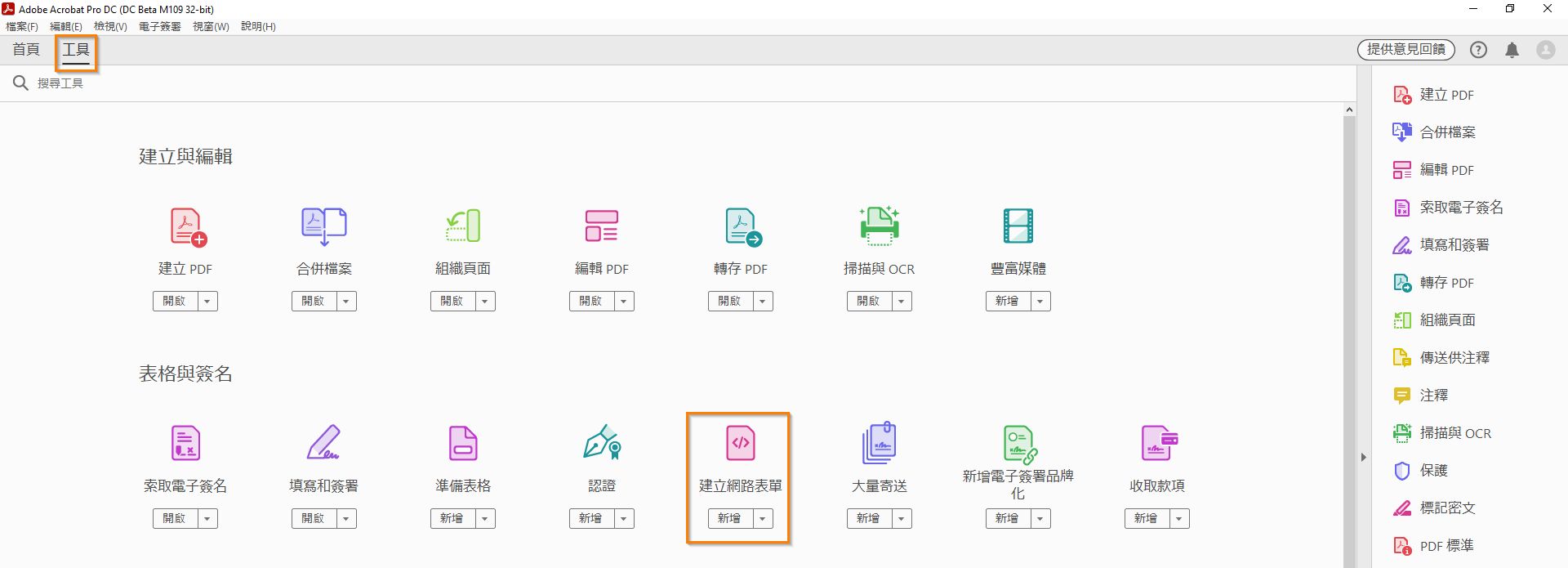Expand dropdown arrow under 組織頁面
1568x568 pixels.
click(485, 302)
